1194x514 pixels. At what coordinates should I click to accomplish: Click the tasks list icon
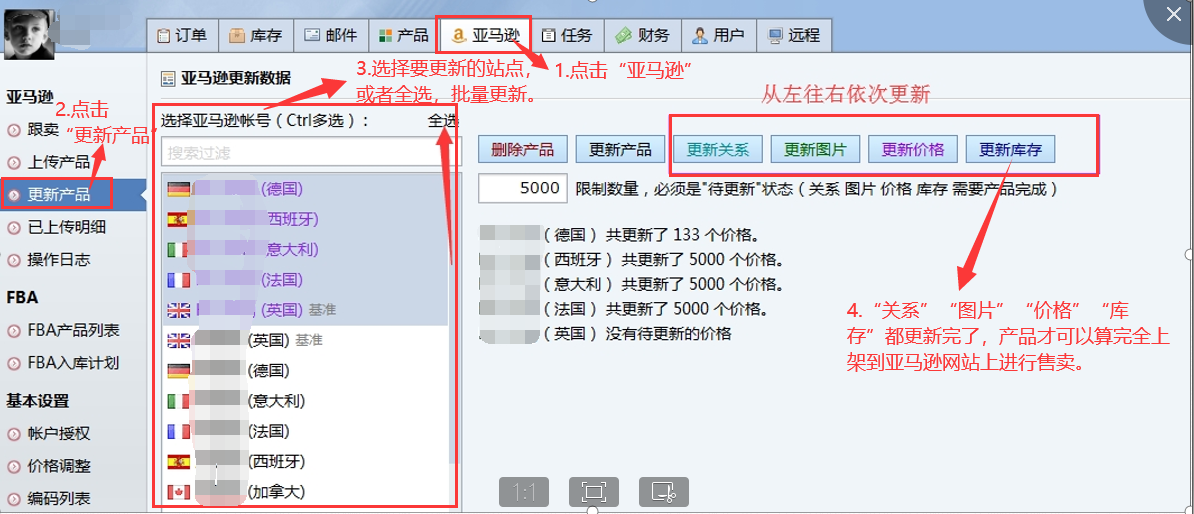click(x=548, y=36)
